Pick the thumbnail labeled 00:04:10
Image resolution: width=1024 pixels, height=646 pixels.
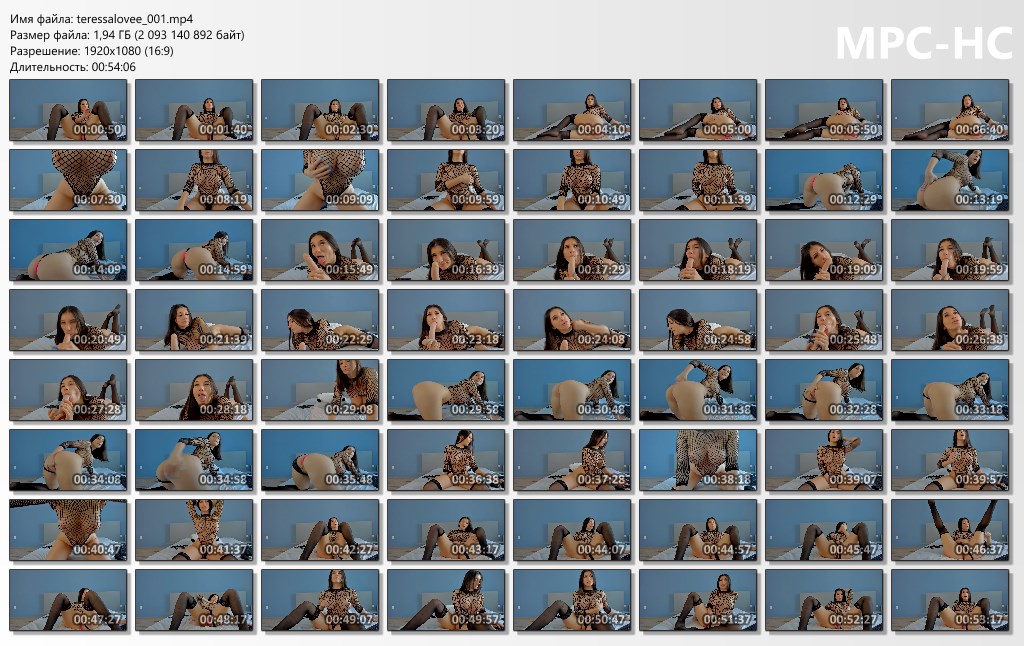572,110
